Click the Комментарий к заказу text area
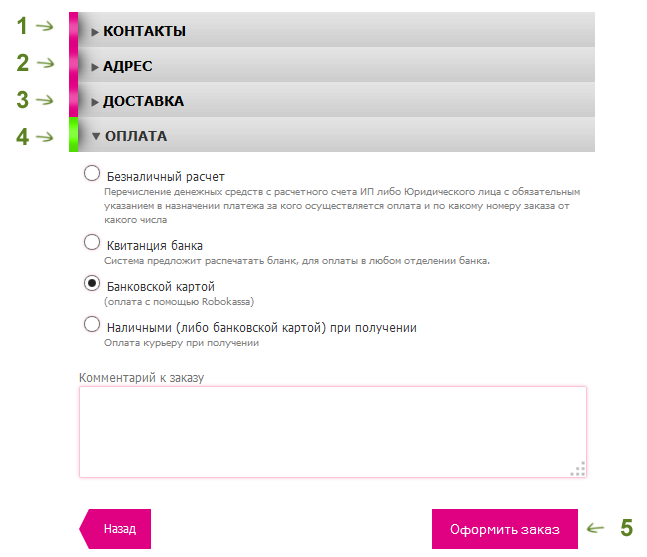The height and width of the screenshot is (557, 647). pyautogui.click(x=333, y=432)
